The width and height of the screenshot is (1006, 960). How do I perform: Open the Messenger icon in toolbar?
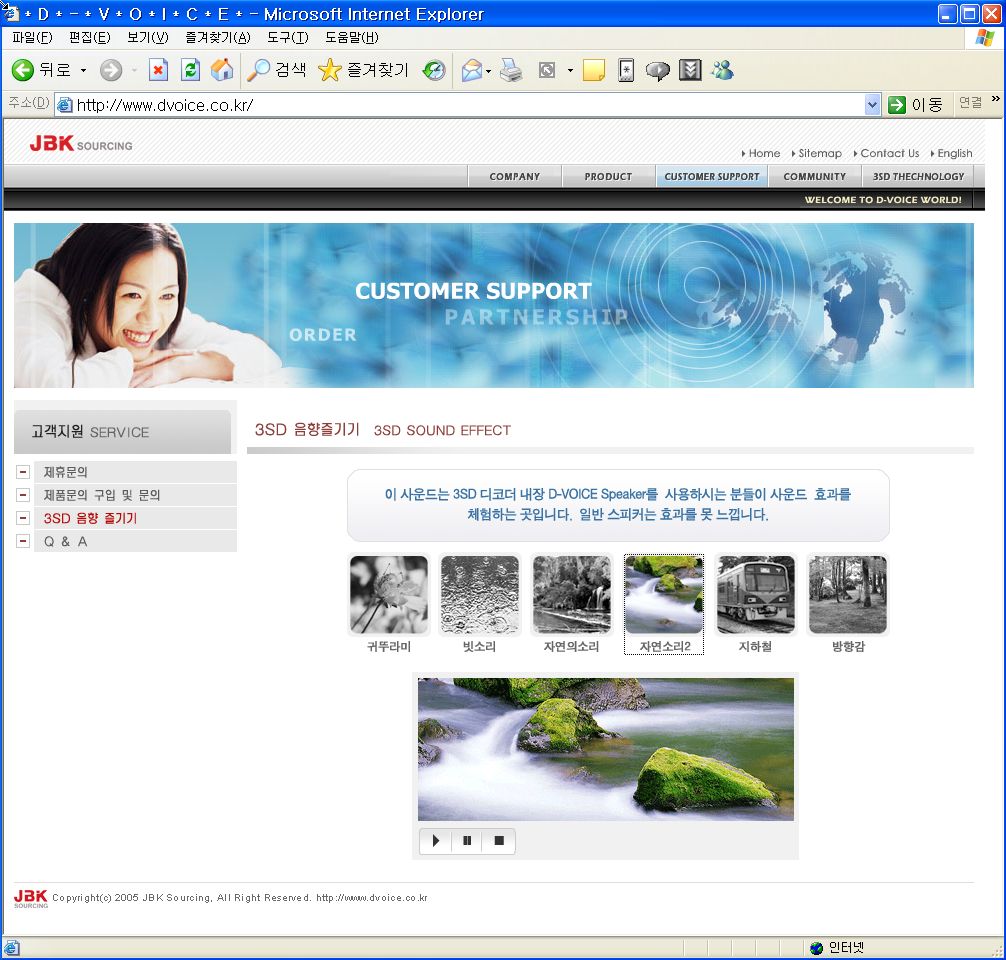722,70
